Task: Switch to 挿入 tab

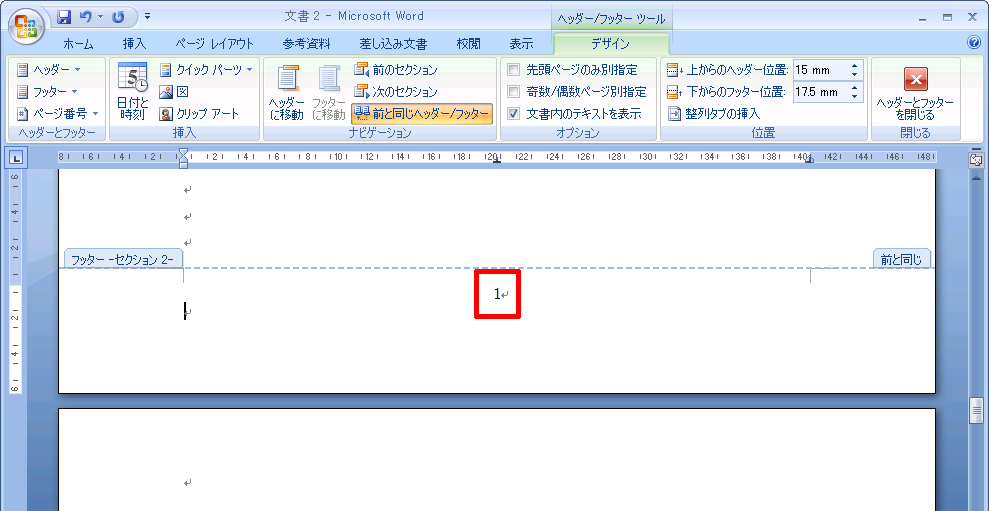Action: (134, 44)
